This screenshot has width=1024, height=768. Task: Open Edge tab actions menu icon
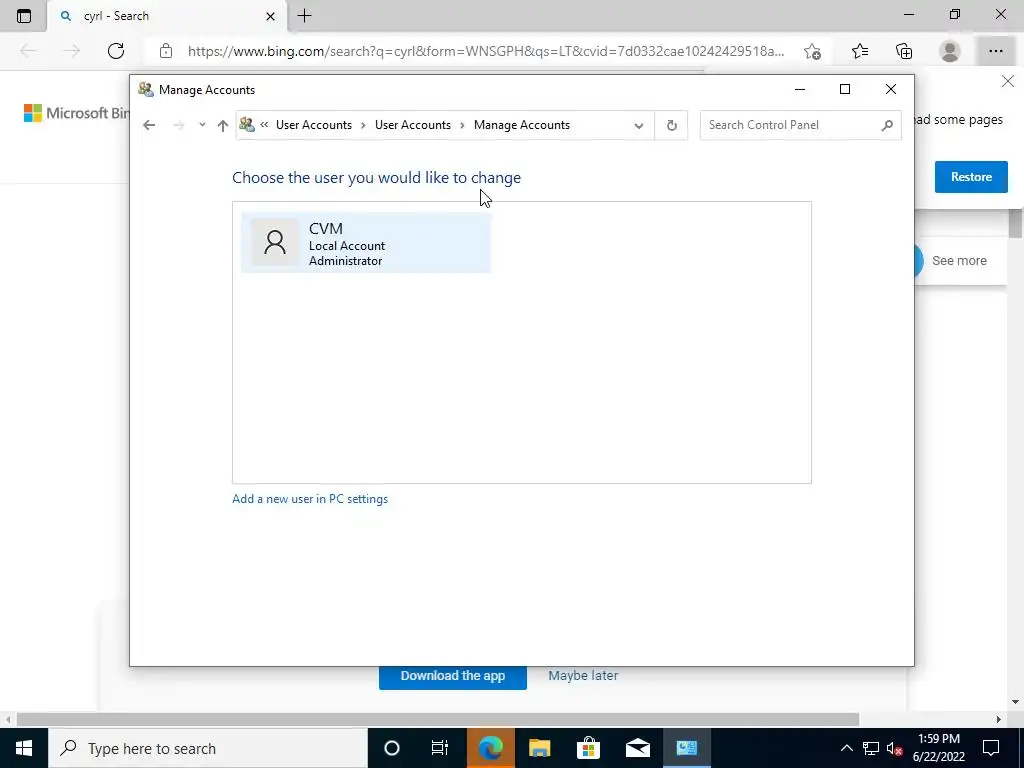coord(24,16)
